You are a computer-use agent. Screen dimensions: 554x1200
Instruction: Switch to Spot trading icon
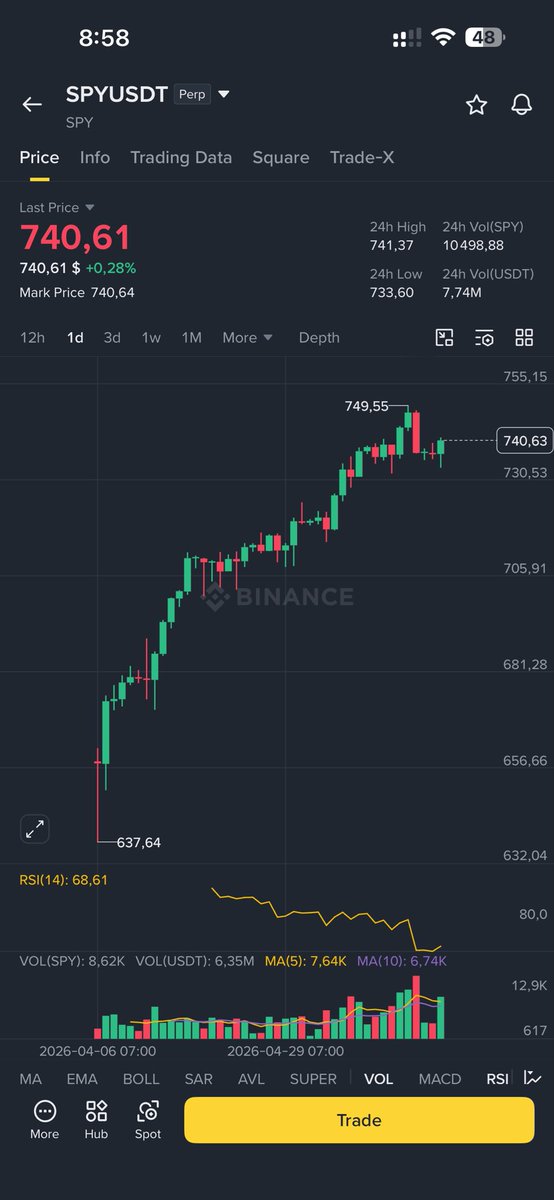148,1120
